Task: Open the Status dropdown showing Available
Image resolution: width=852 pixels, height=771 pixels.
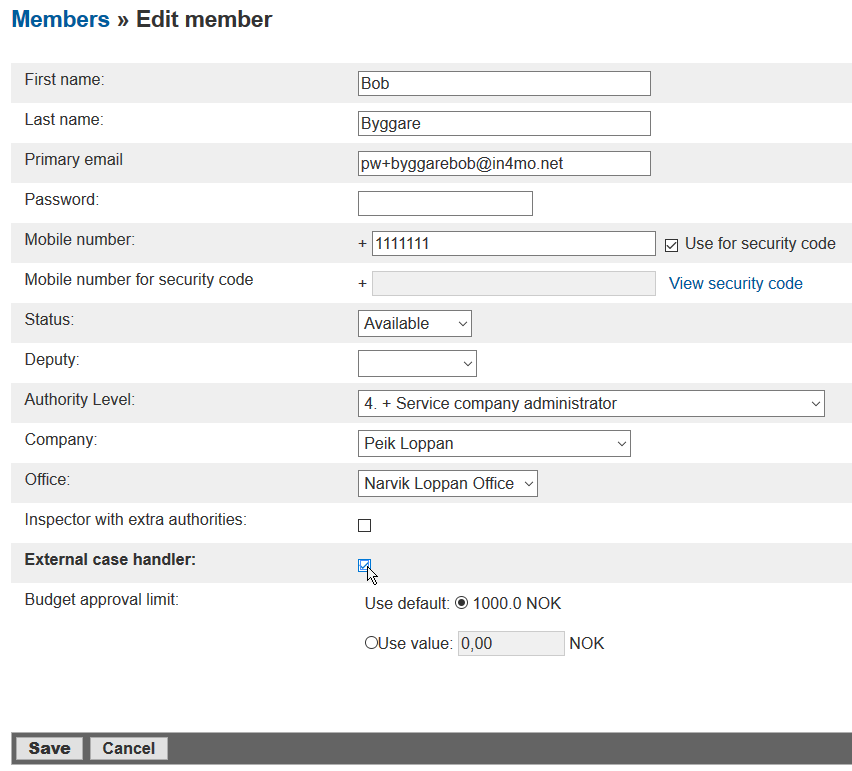Action: point(414,323)
